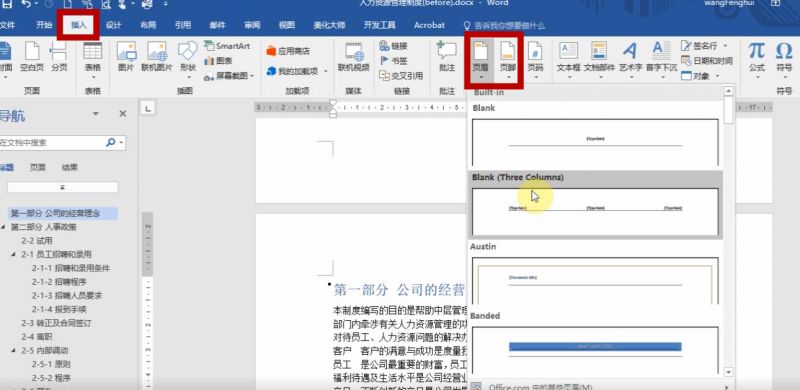The width and height of the screenshot is (800, 390).
Task: Insert a cross-reference (交叉引用)
Action: click(401, 76)
